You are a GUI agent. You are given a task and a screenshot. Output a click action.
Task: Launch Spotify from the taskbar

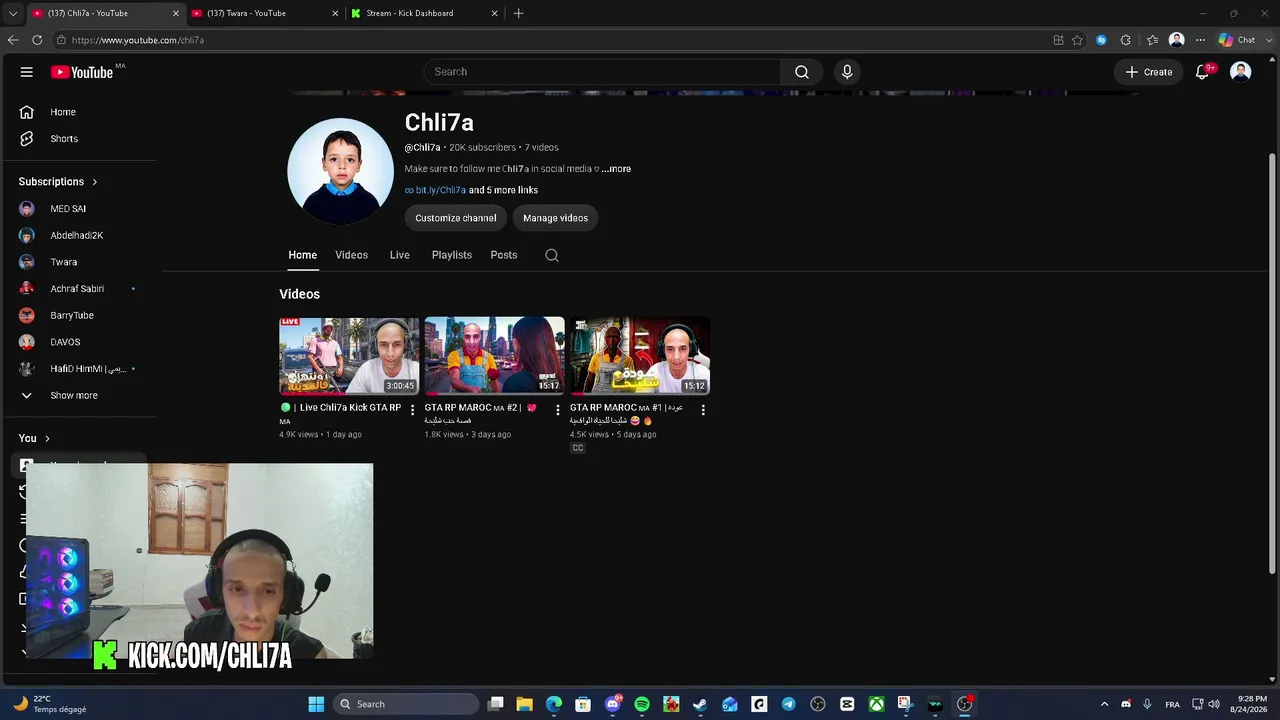tap(642, 704)
